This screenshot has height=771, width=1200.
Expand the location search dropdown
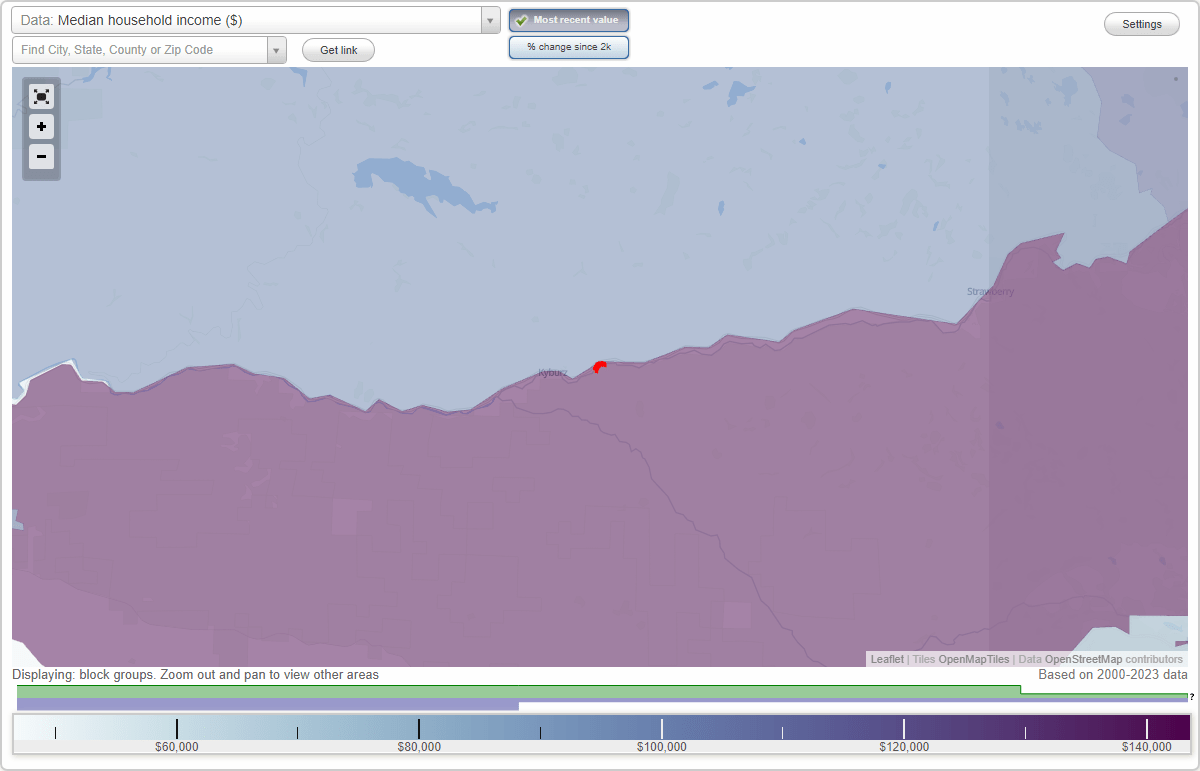point(277,49)
